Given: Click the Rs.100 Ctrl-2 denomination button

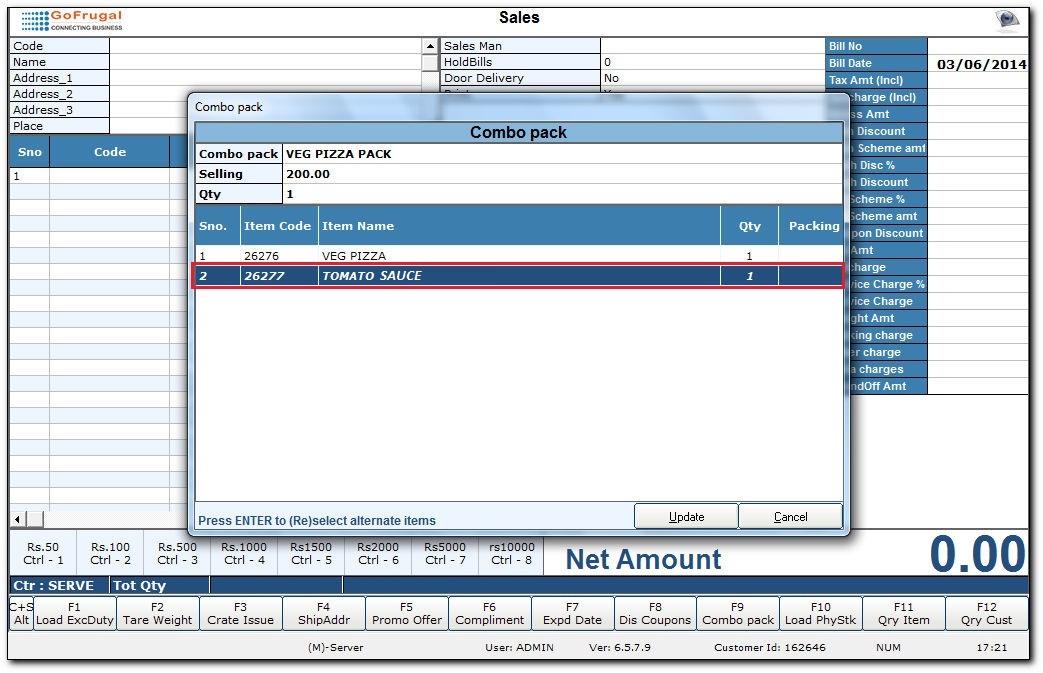Looking at the screenshot, I should pyautogui.click(x=110, y=553).
